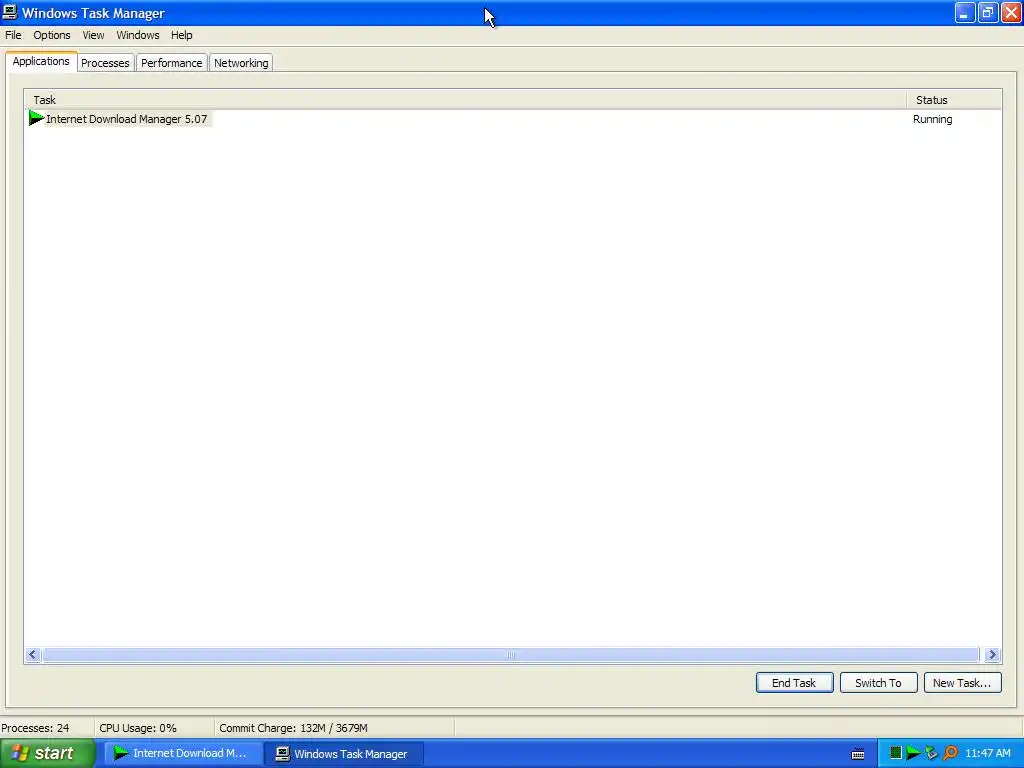
Task: Click the left arrow of horizontal scrollbar
Action: 33,654
